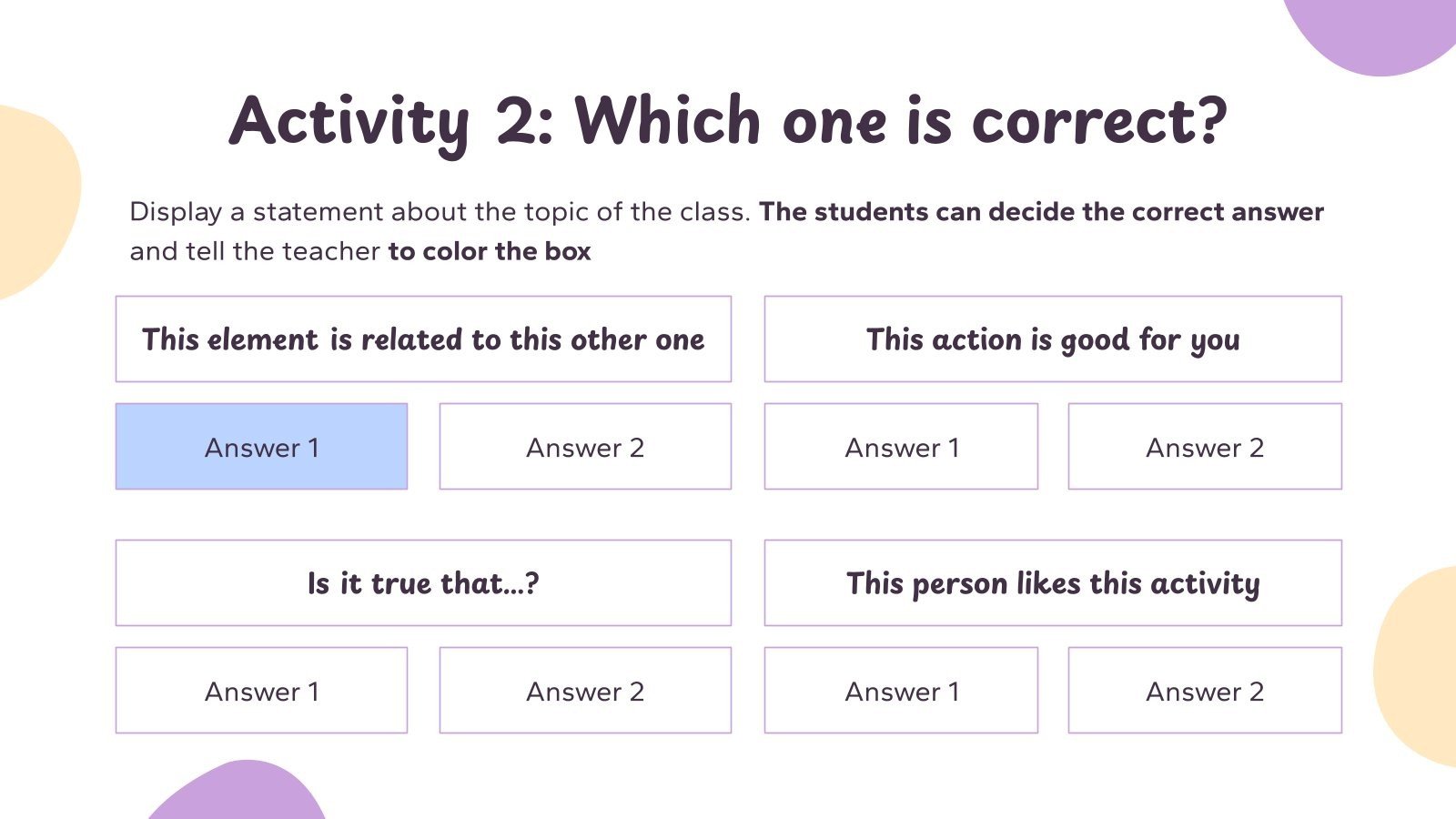Image resolution: width=1456 pixels, height=819 pixels.
Task: Pick Answer 1 under 'This person likes this activity'
Action: pyautogui.click(x=901, y=691)
